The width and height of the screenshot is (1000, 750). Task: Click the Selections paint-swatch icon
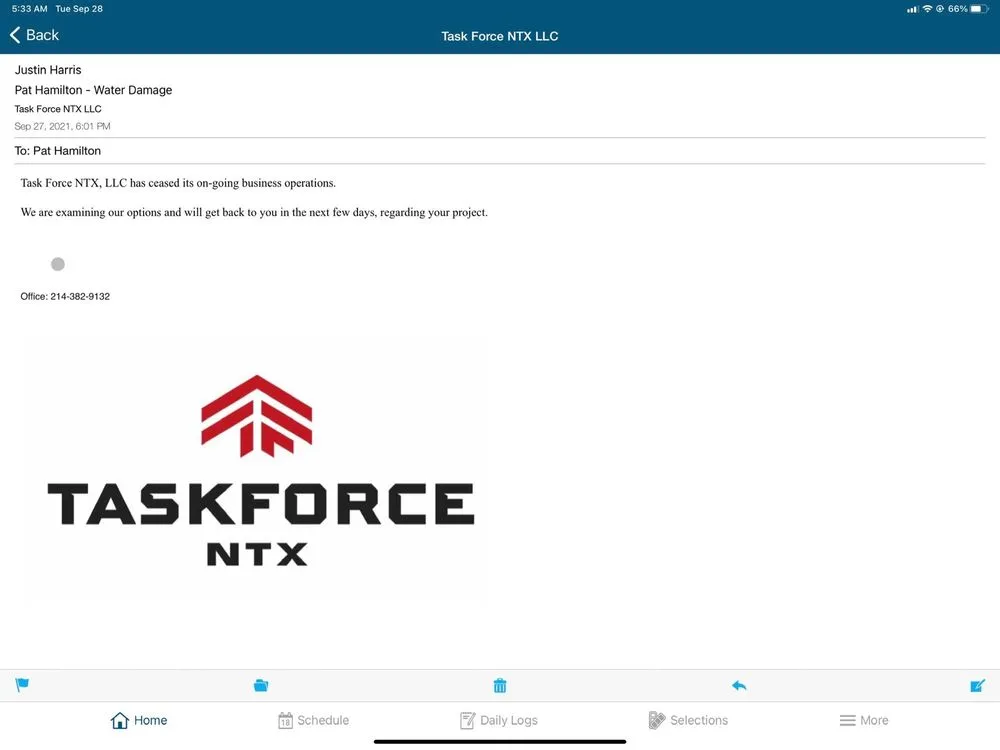tap(657, 719)
